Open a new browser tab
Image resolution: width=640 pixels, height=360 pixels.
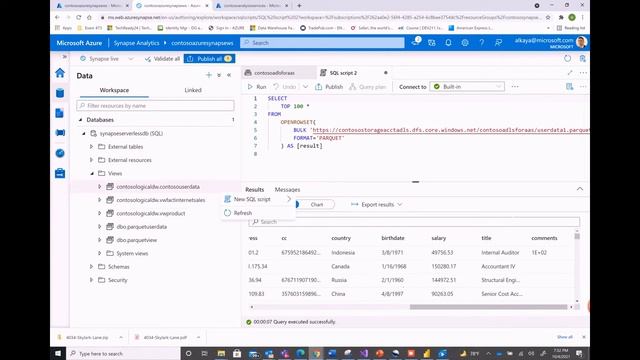(299, 6)
